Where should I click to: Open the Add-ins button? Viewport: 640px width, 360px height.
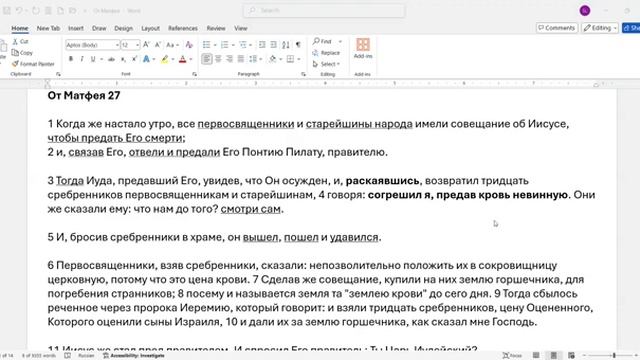coord(363,48)
